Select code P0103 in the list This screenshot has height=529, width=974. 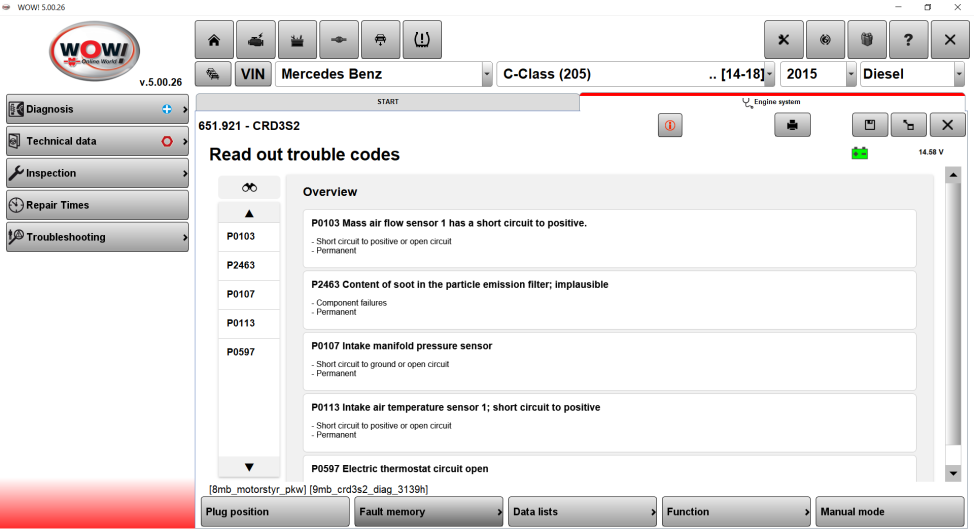click(x=249, y=237)
